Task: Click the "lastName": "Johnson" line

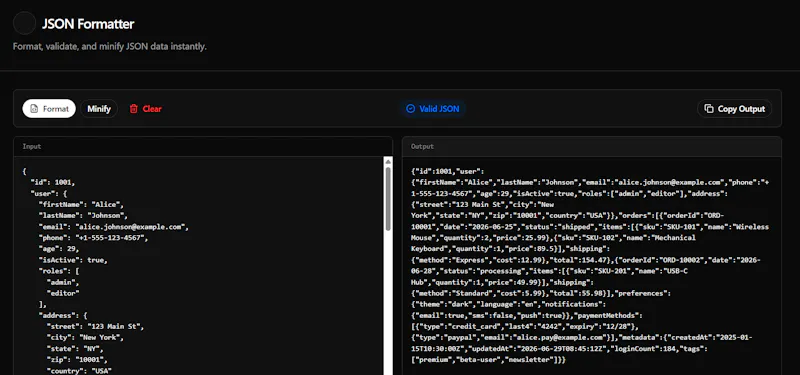Action: (83, 215)
